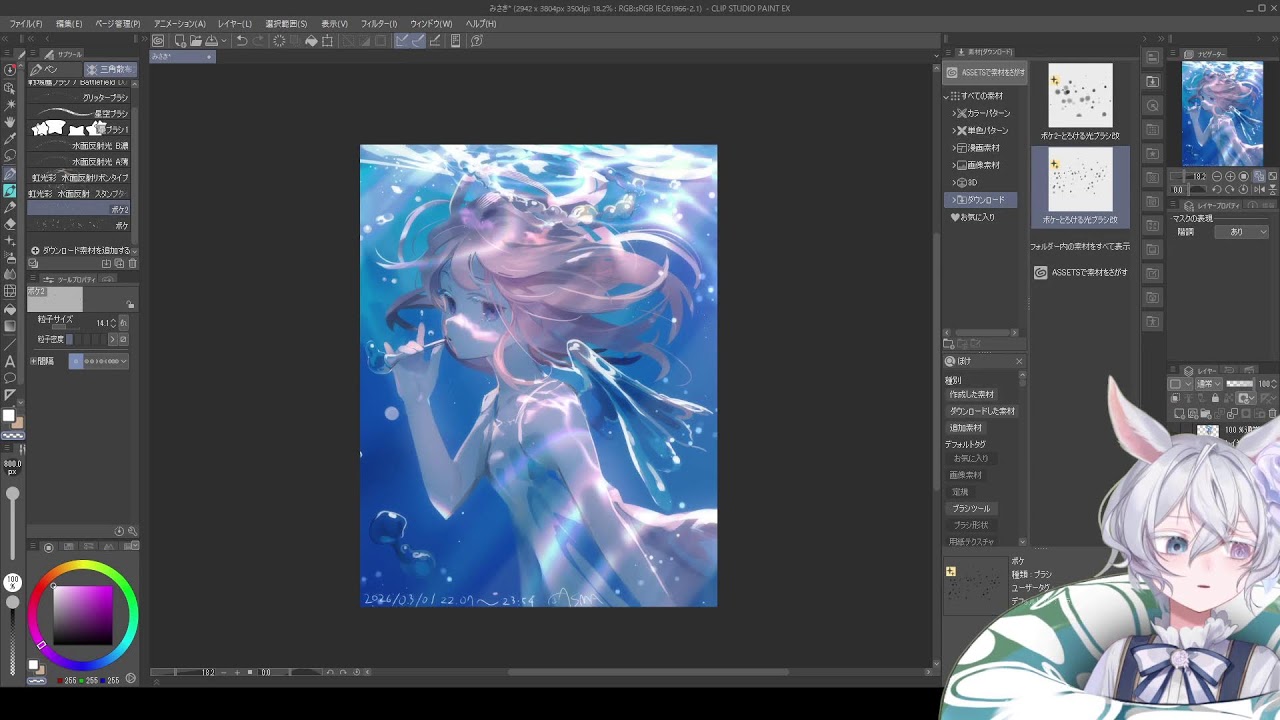Open the 階調 dropdown set to あり
1280x720 pixels.
(x=1241, y=232)
